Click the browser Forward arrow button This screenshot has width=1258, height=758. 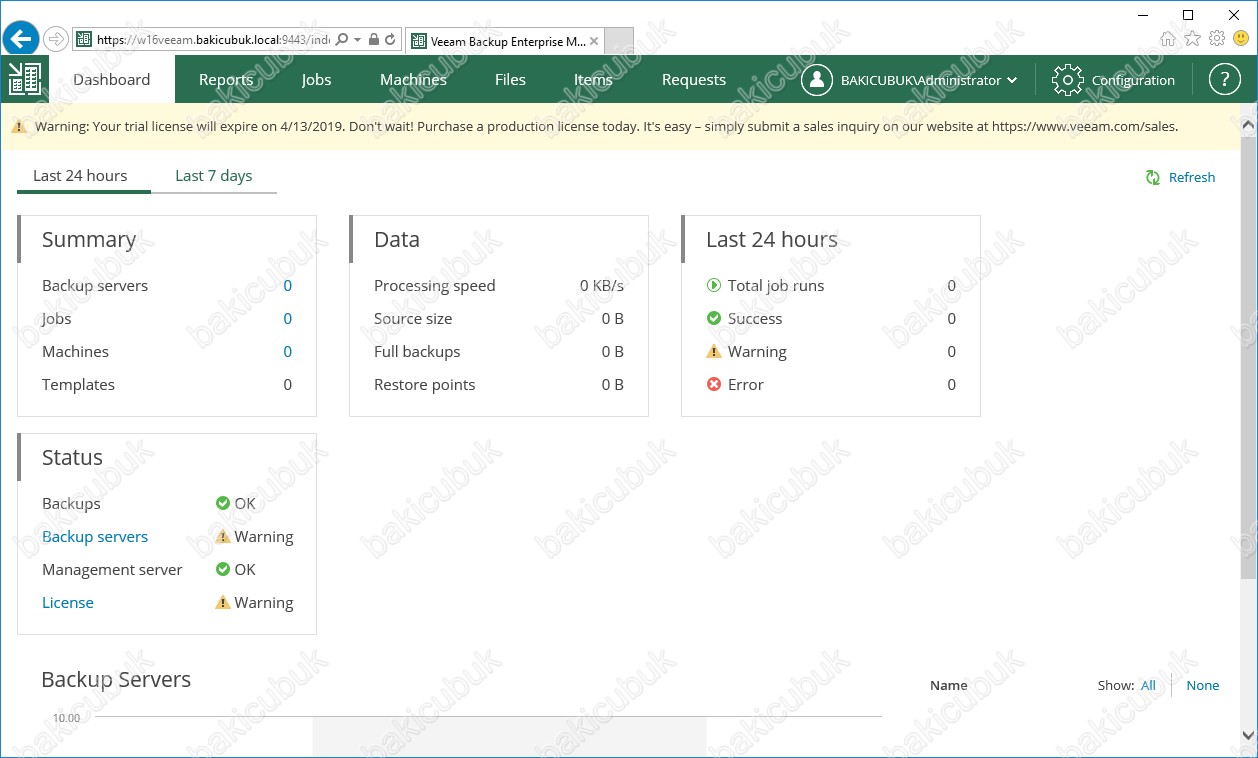(x=56, y=40)
